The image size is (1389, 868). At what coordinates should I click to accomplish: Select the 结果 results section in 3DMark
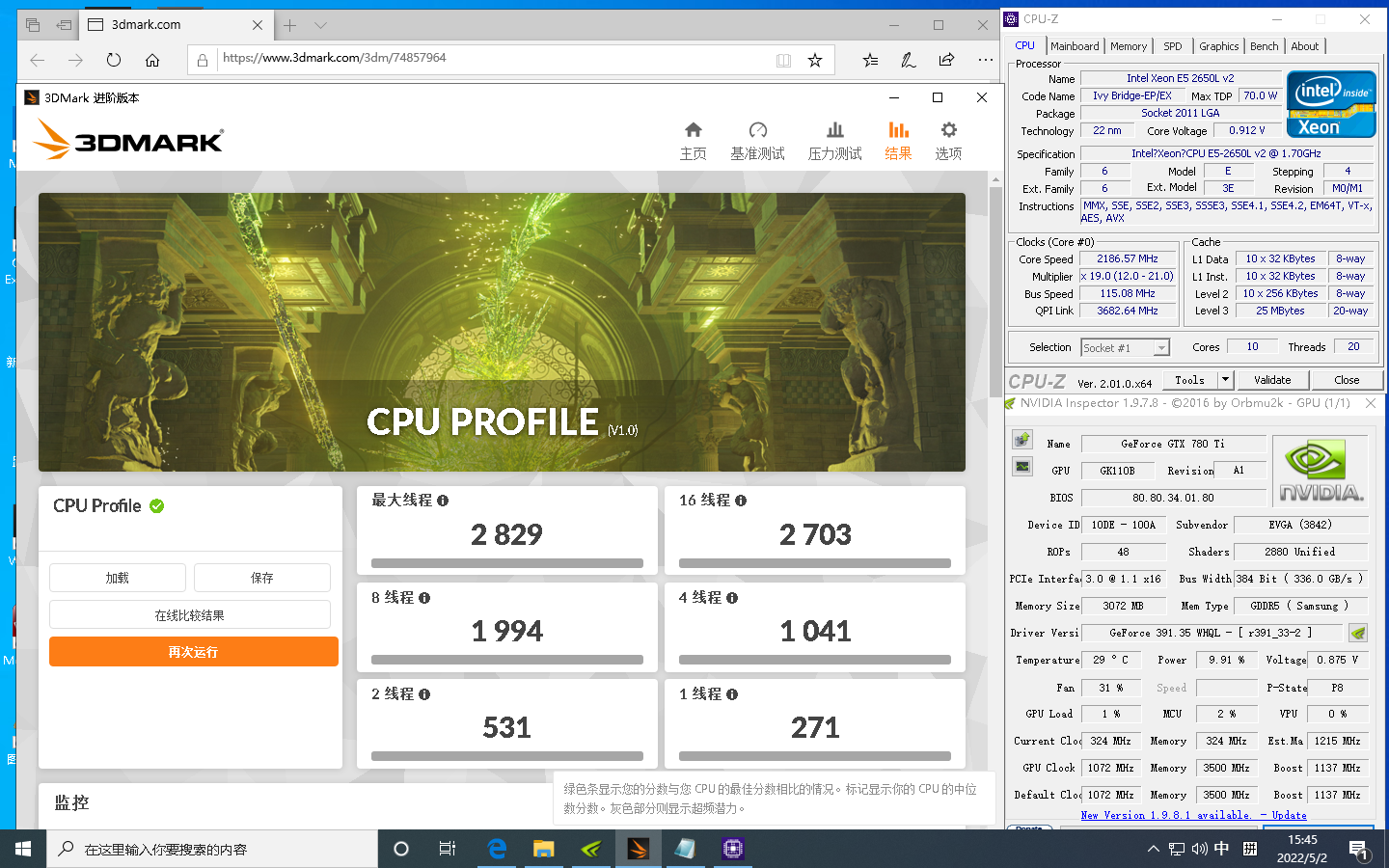click(x=898, y=141)
